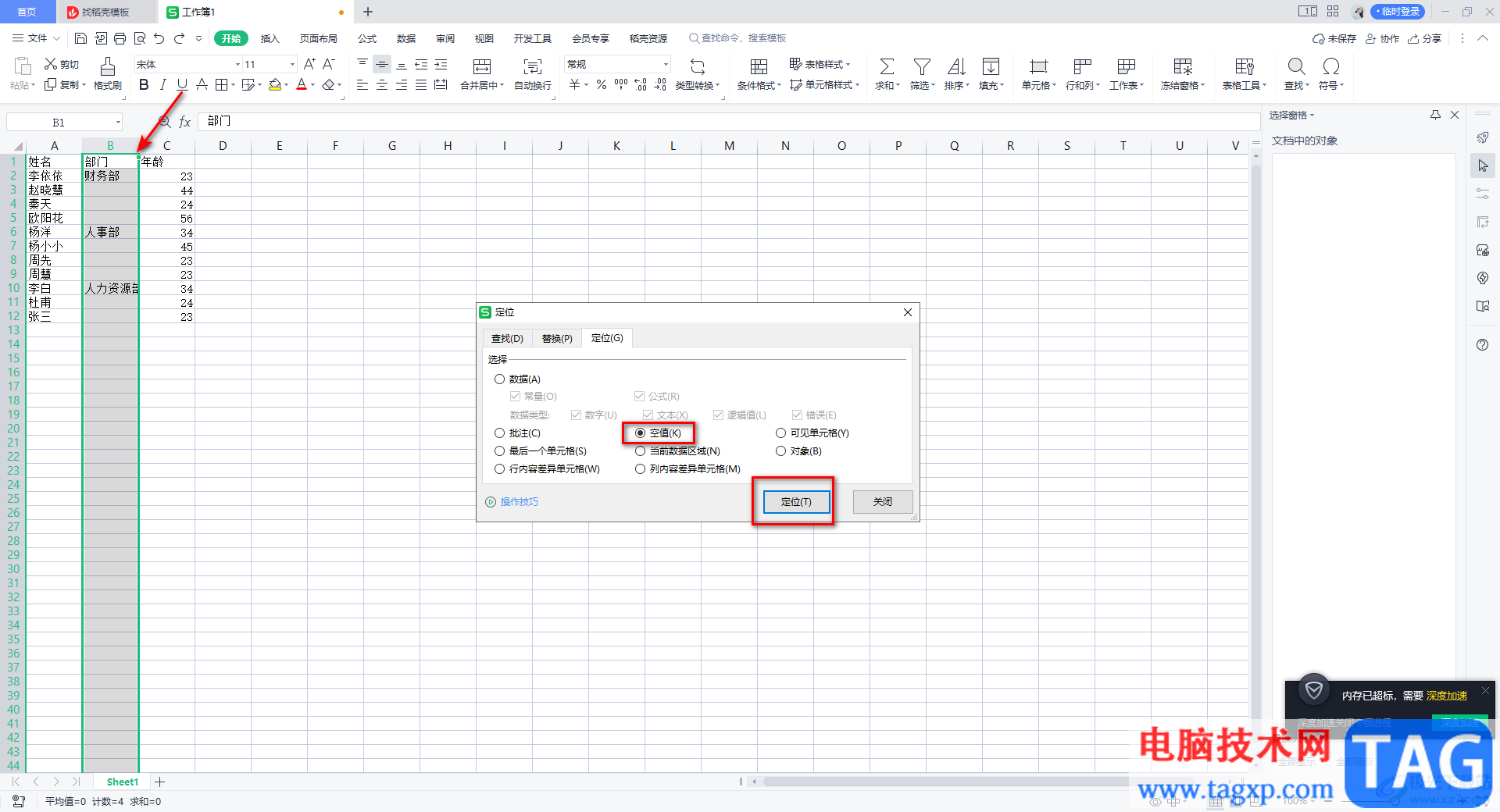Click the font color red A swatch

tap(302, 84)
